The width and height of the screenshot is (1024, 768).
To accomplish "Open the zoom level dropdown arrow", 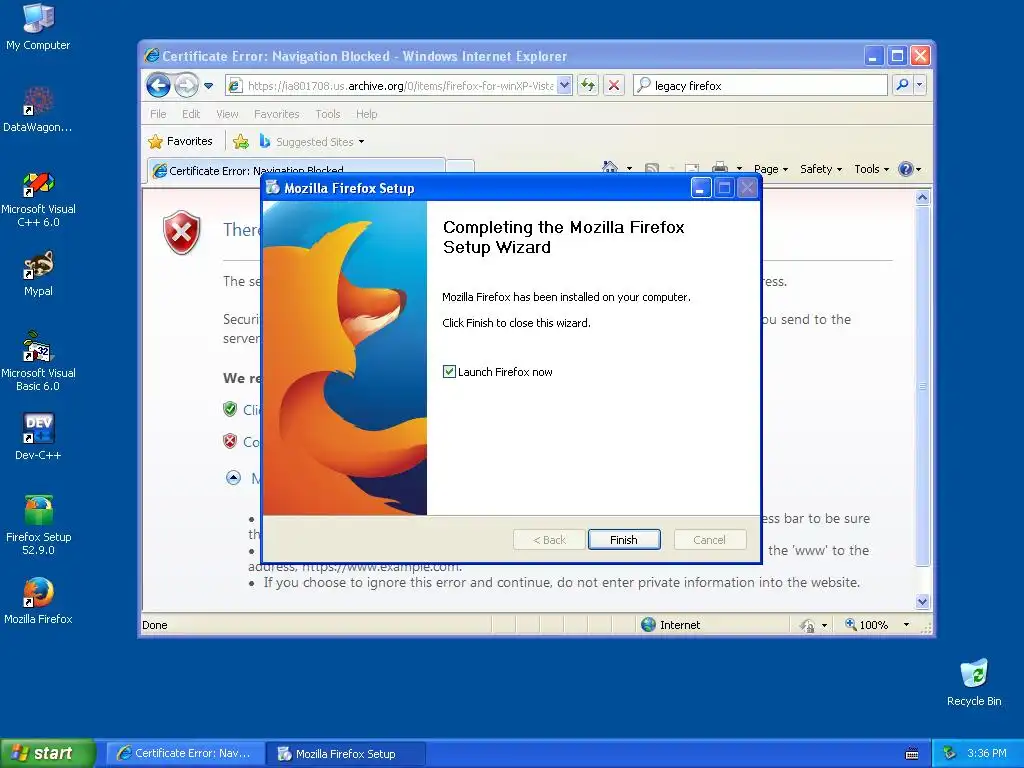I will (906, 625).
